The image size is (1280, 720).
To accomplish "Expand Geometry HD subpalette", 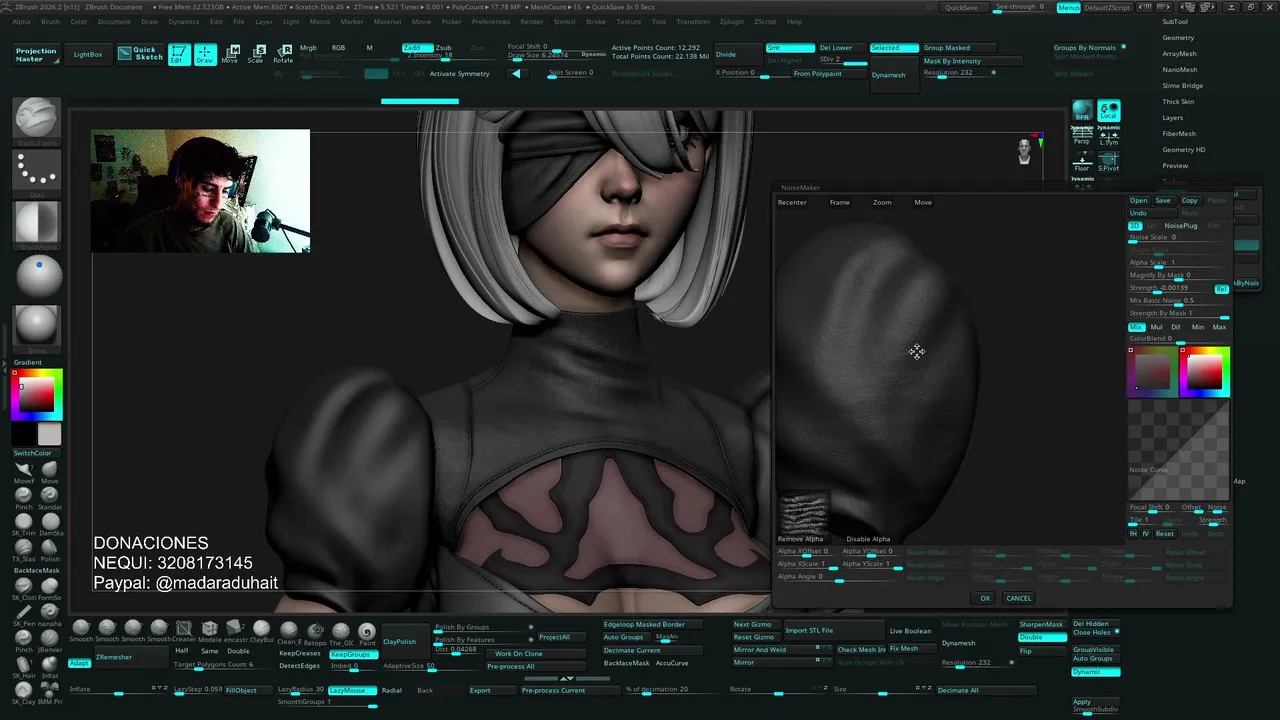I will 1184,150.
